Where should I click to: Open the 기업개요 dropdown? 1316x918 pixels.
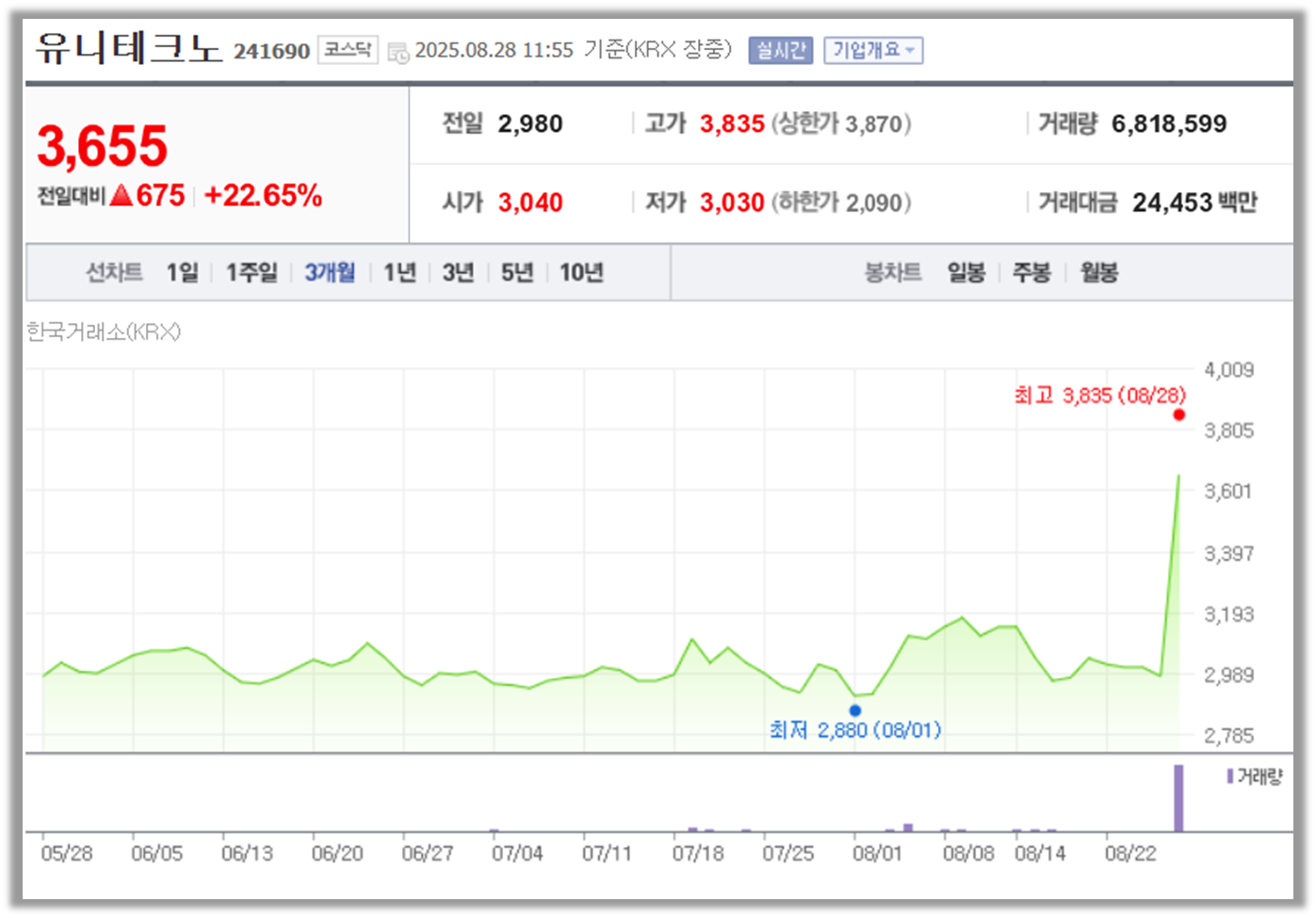[873, 50]
